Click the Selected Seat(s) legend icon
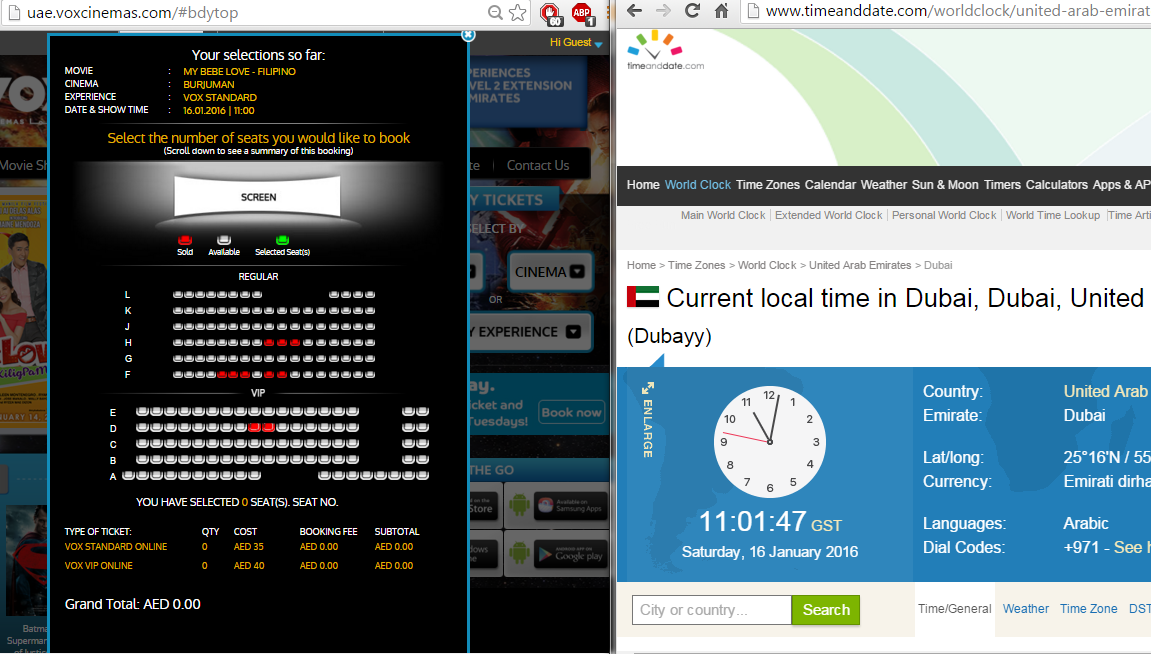This screenshot has height=654, width=1151. (x=282, y=240)
